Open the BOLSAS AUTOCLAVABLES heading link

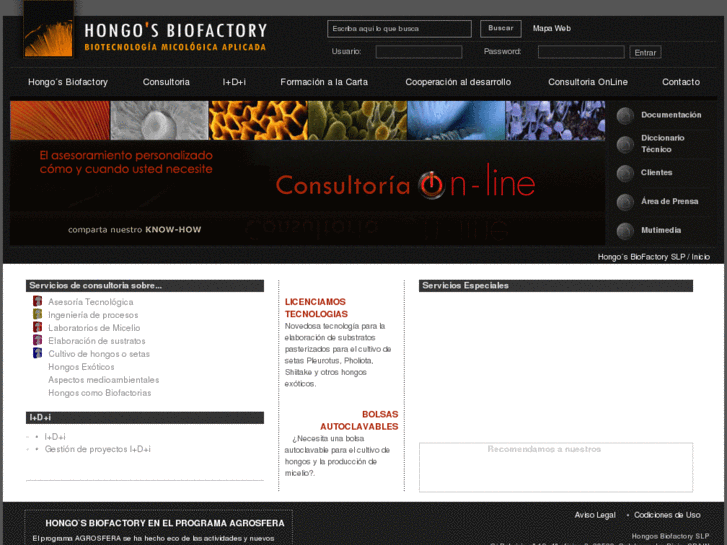pyautogui.click(x=359, y=420)
